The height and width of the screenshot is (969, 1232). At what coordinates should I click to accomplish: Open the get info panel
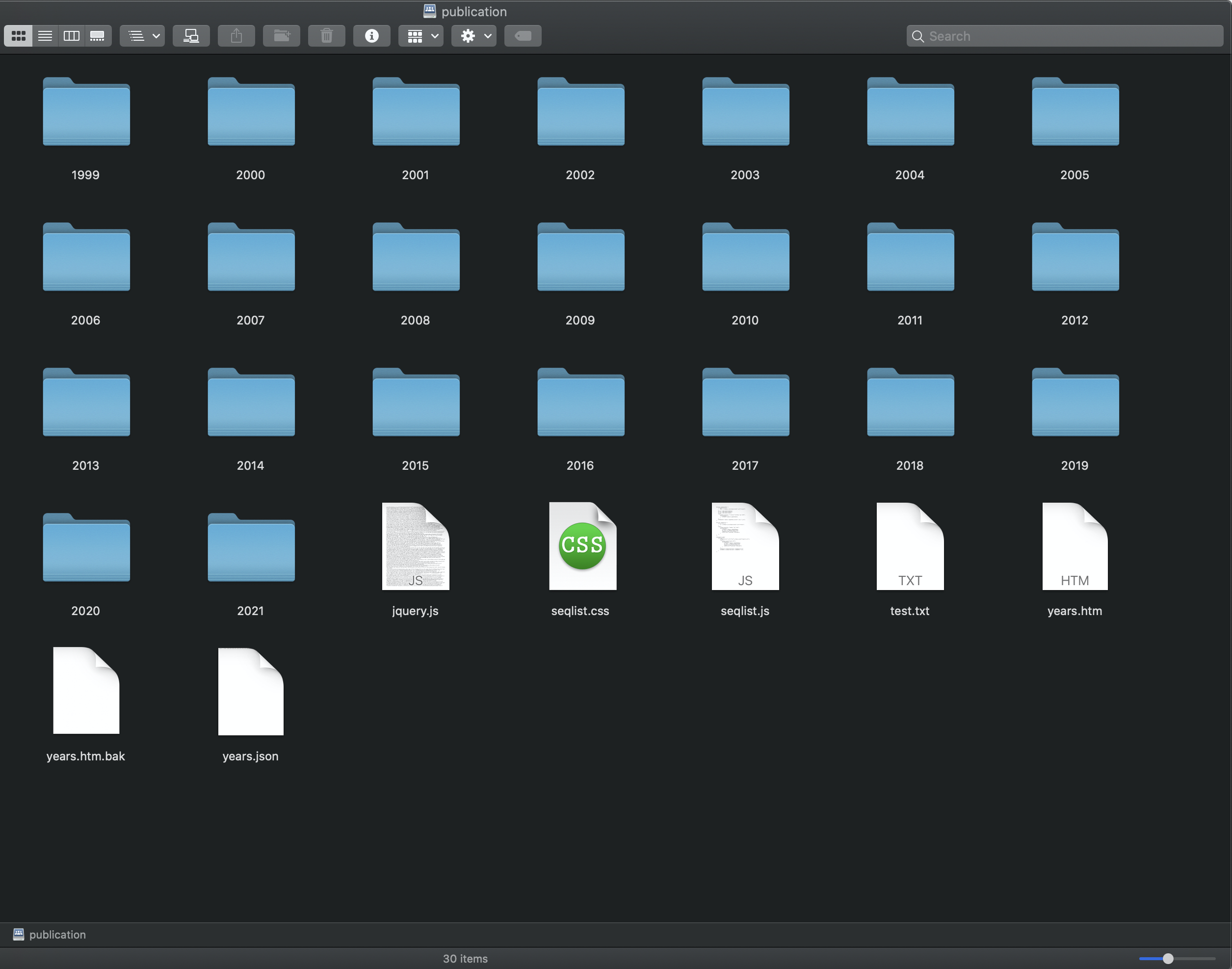pos(370,36)
